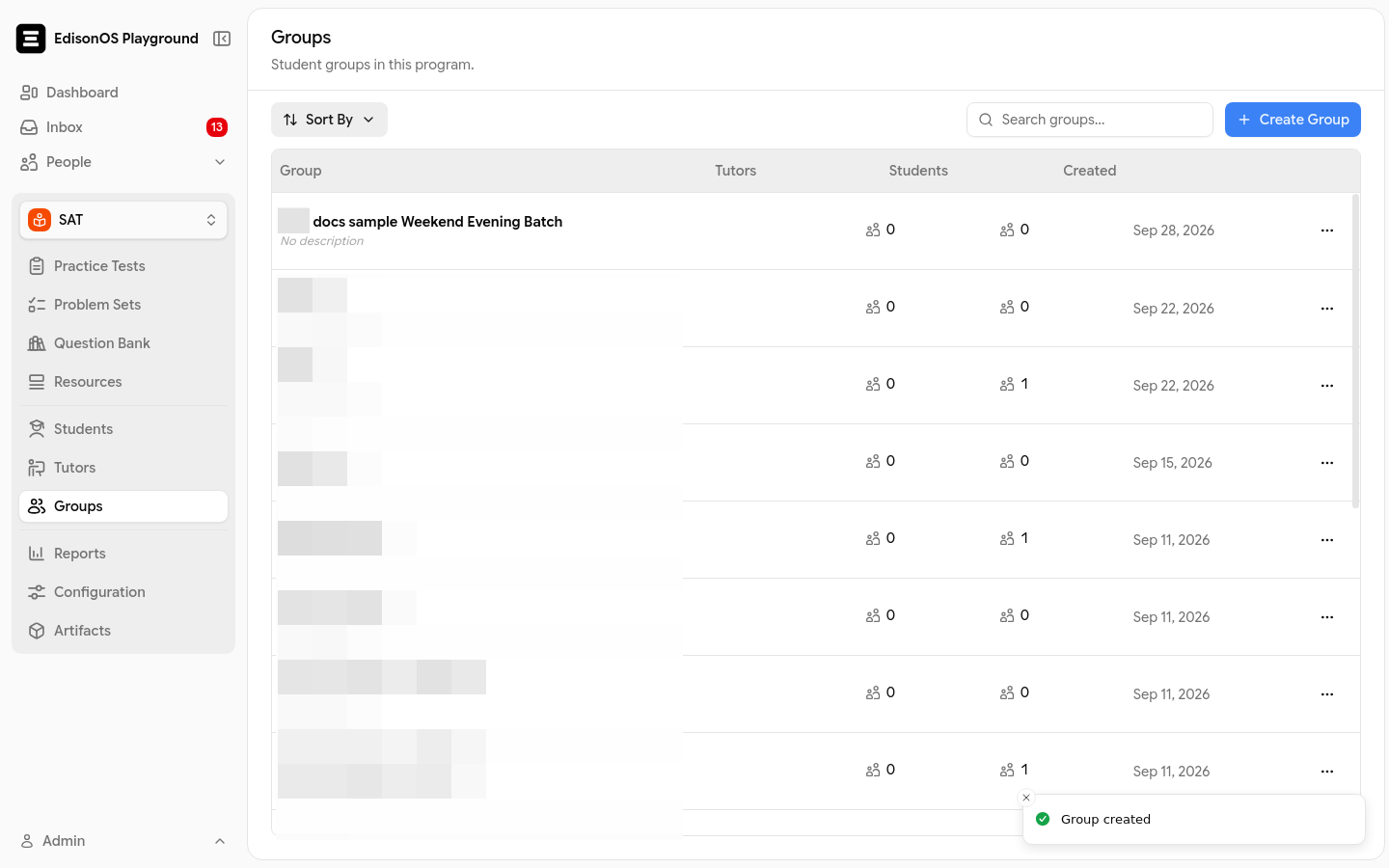
Task: Click the Sep 15, 2026 created date
Action: click(x=1173, y=463)
